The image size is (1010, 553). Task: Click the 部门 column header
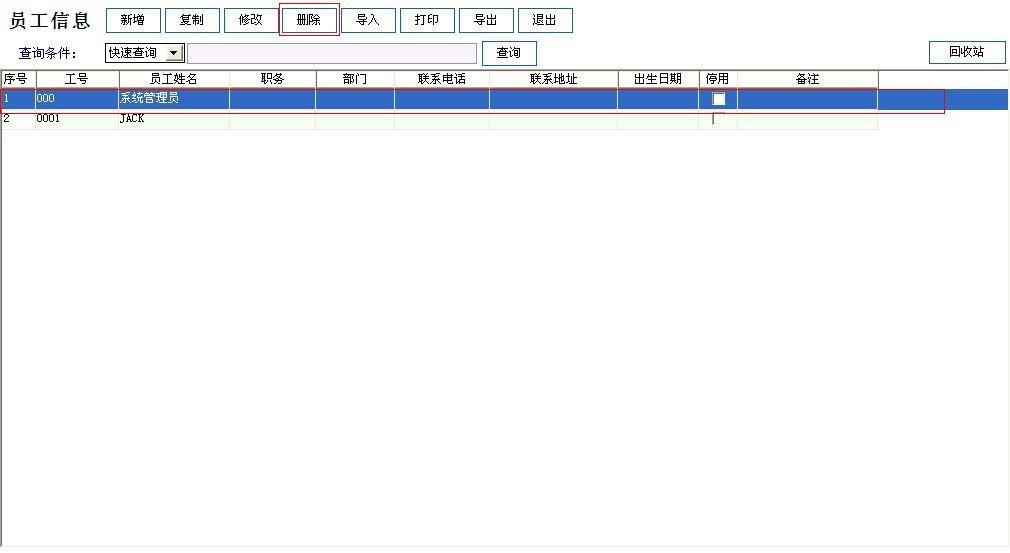355,79
